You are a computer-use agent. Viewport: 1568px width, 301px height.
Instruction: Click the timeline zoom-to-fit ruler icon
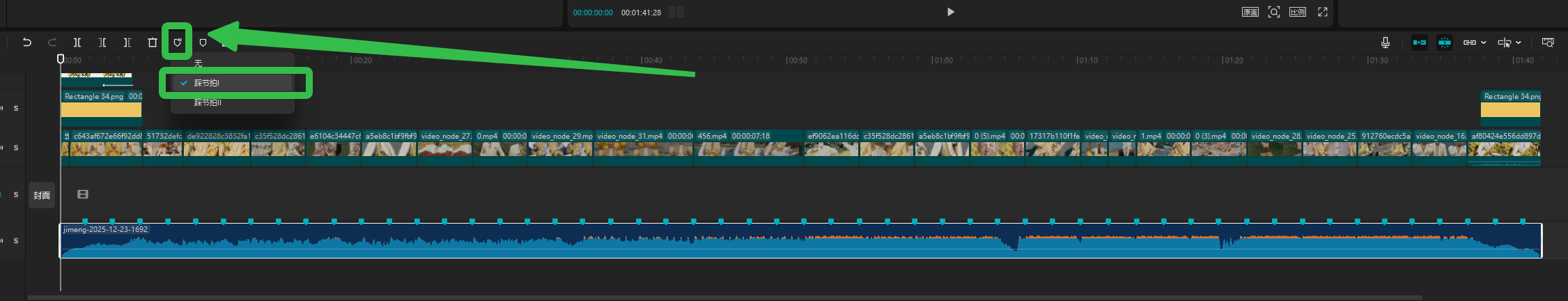tap(1547, 43)
